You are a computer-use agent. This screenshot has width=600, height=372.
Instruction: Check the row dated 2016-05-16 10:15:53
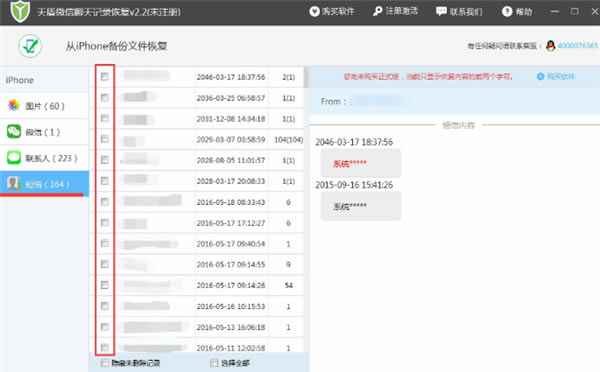[104, 306]
